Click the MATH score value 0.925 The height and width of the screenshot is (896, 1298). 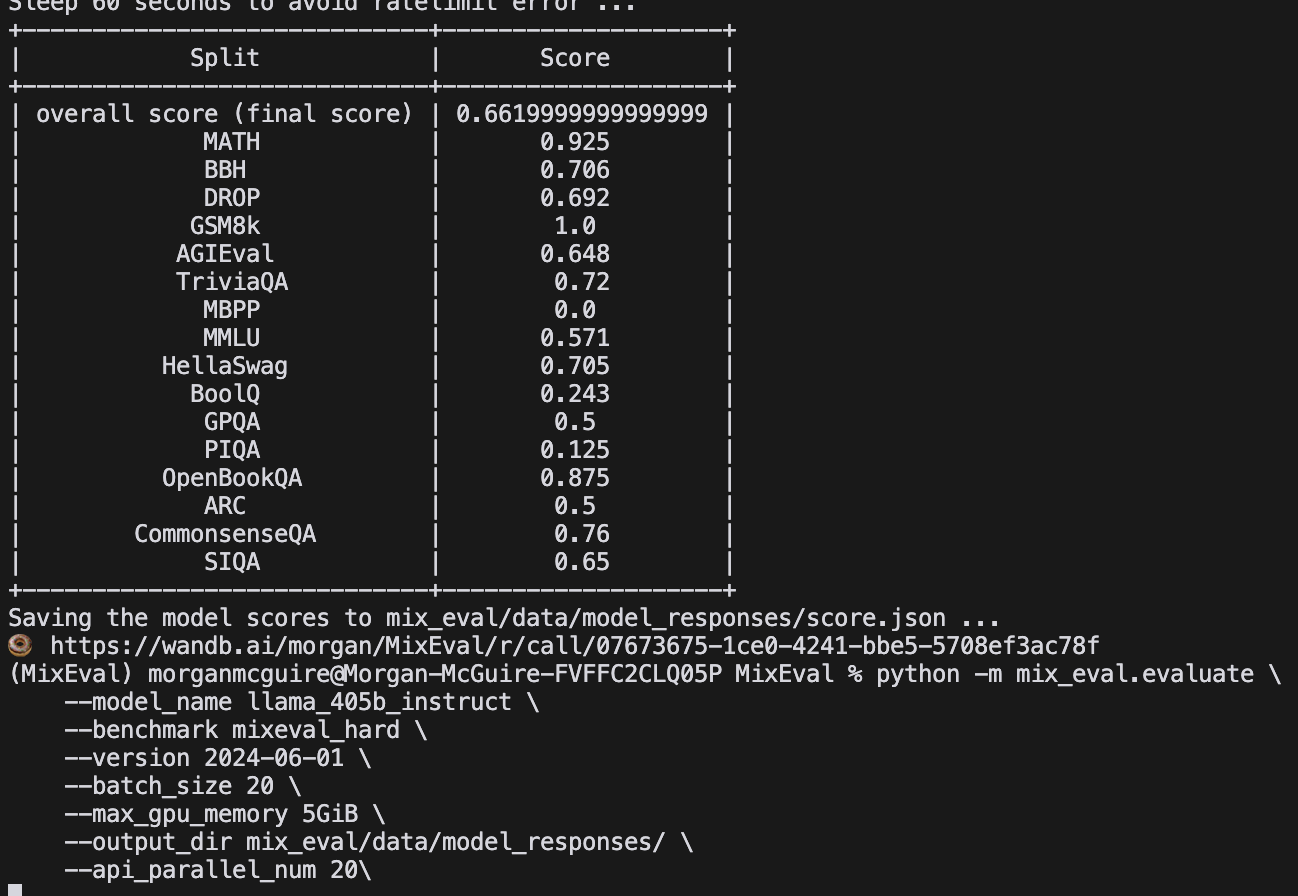click(575, 142)
